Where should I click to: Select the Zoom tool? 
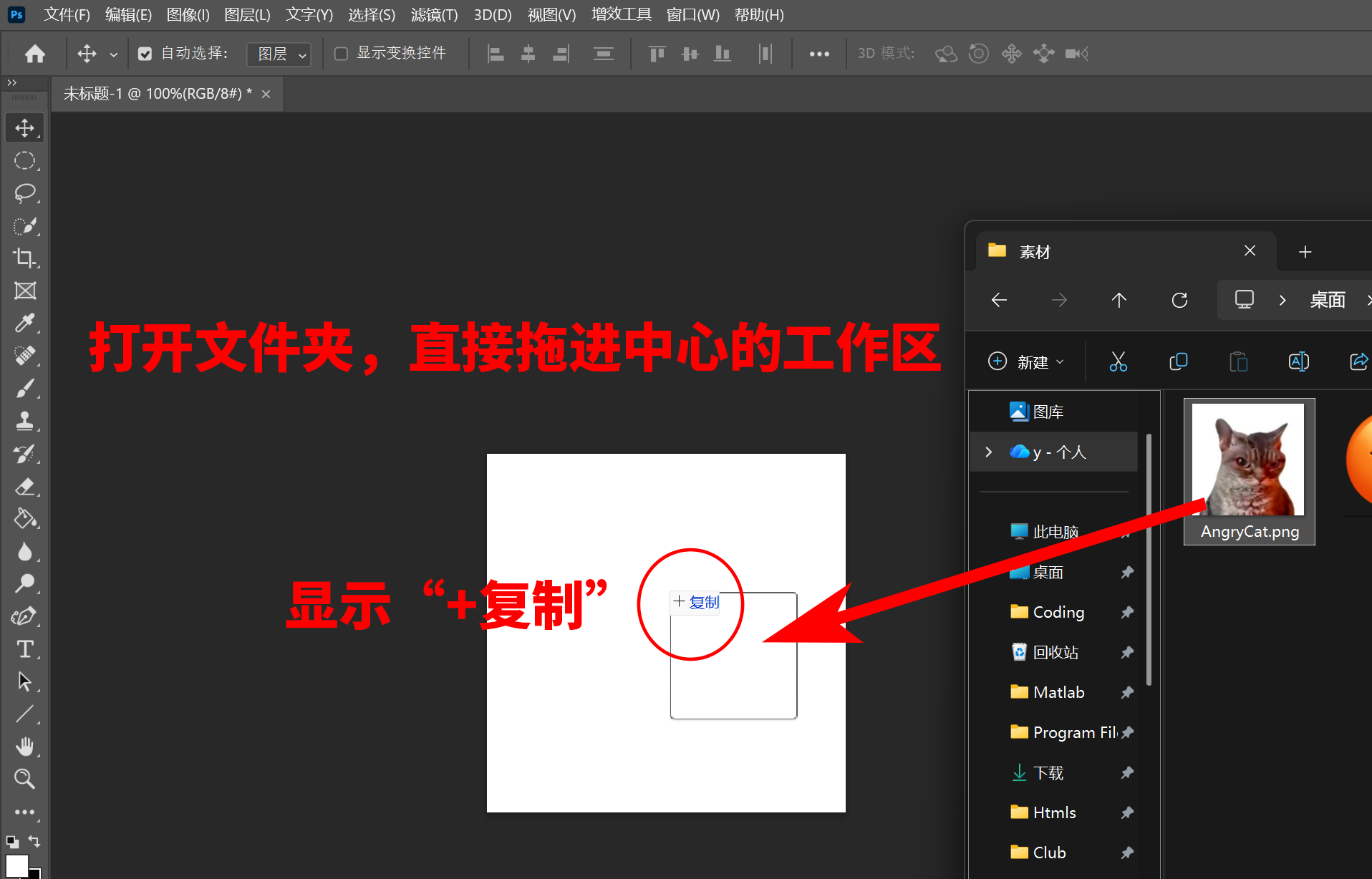click(x=25, y=779)
